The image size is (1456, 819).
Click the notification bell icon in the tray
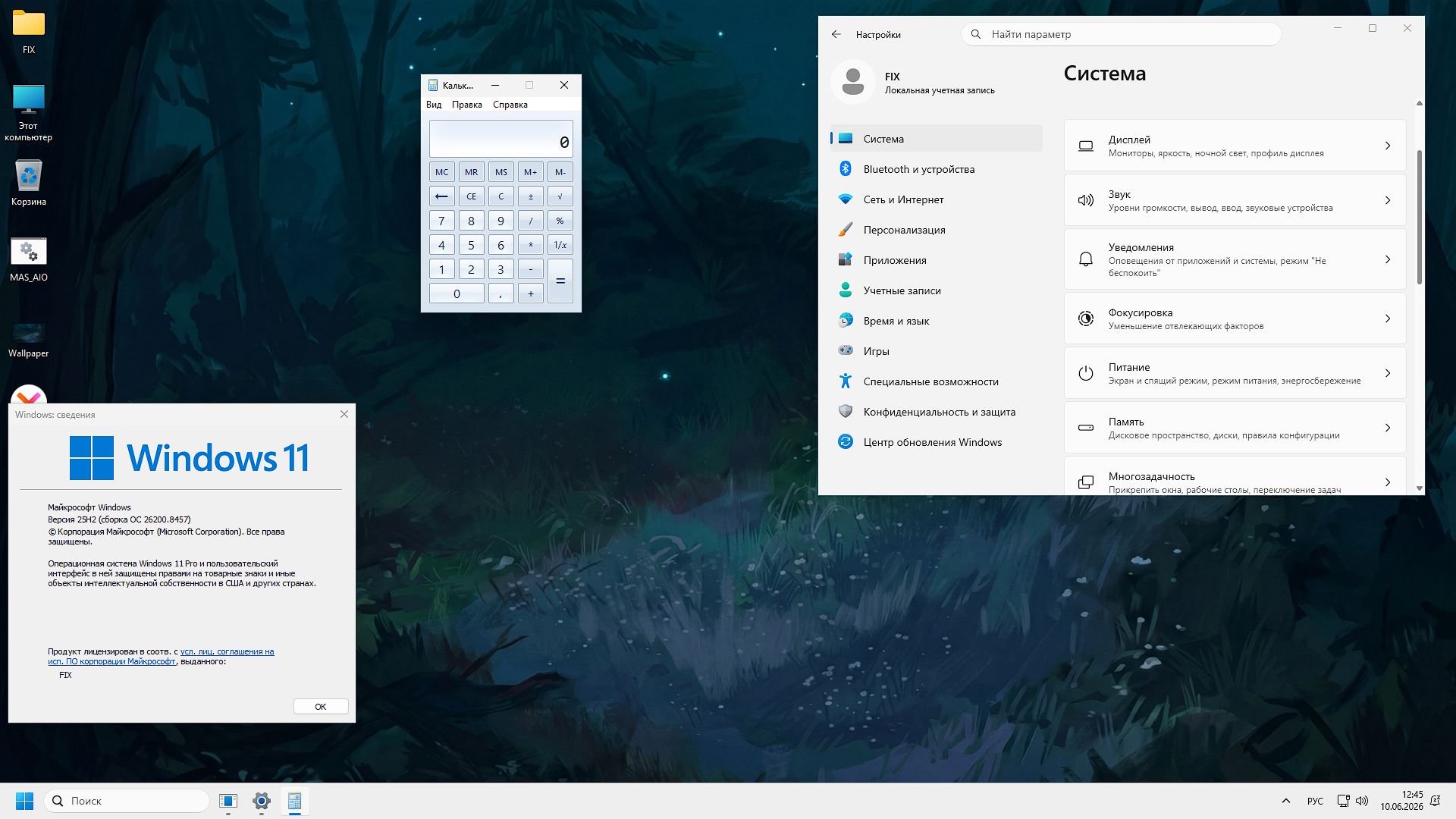point(1436,801)
